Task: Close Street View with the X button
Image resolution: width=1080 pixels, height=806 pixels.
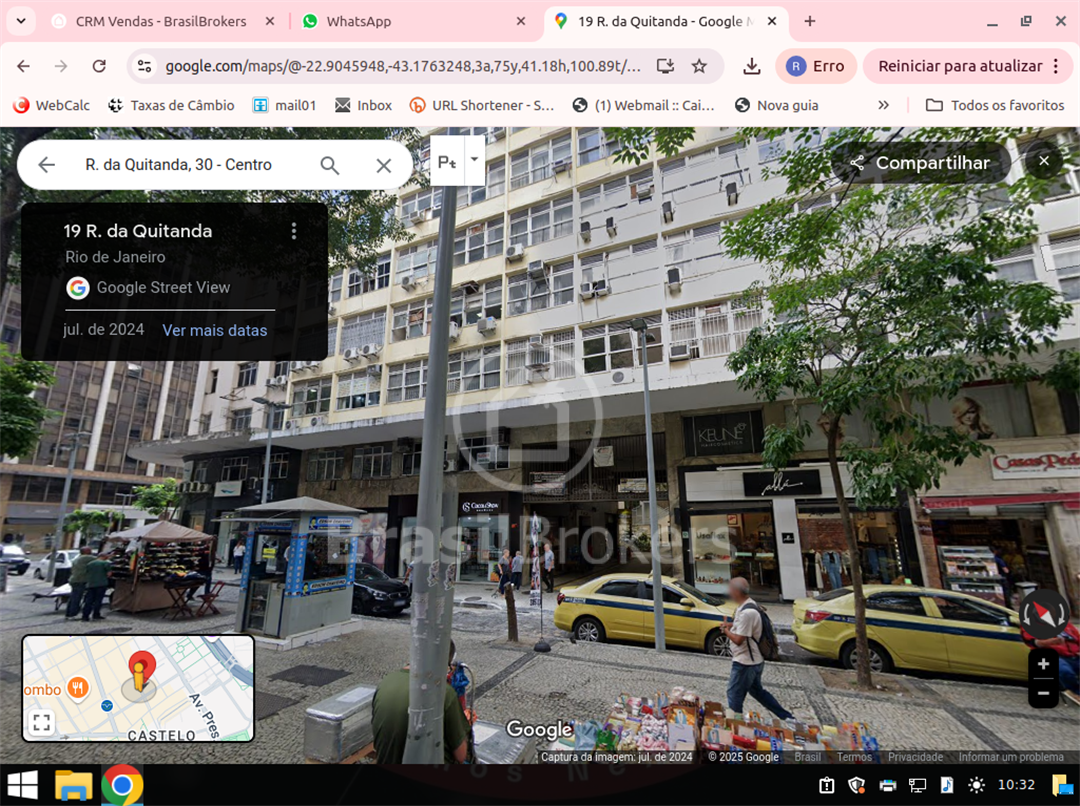Action: pos(1044,161)
